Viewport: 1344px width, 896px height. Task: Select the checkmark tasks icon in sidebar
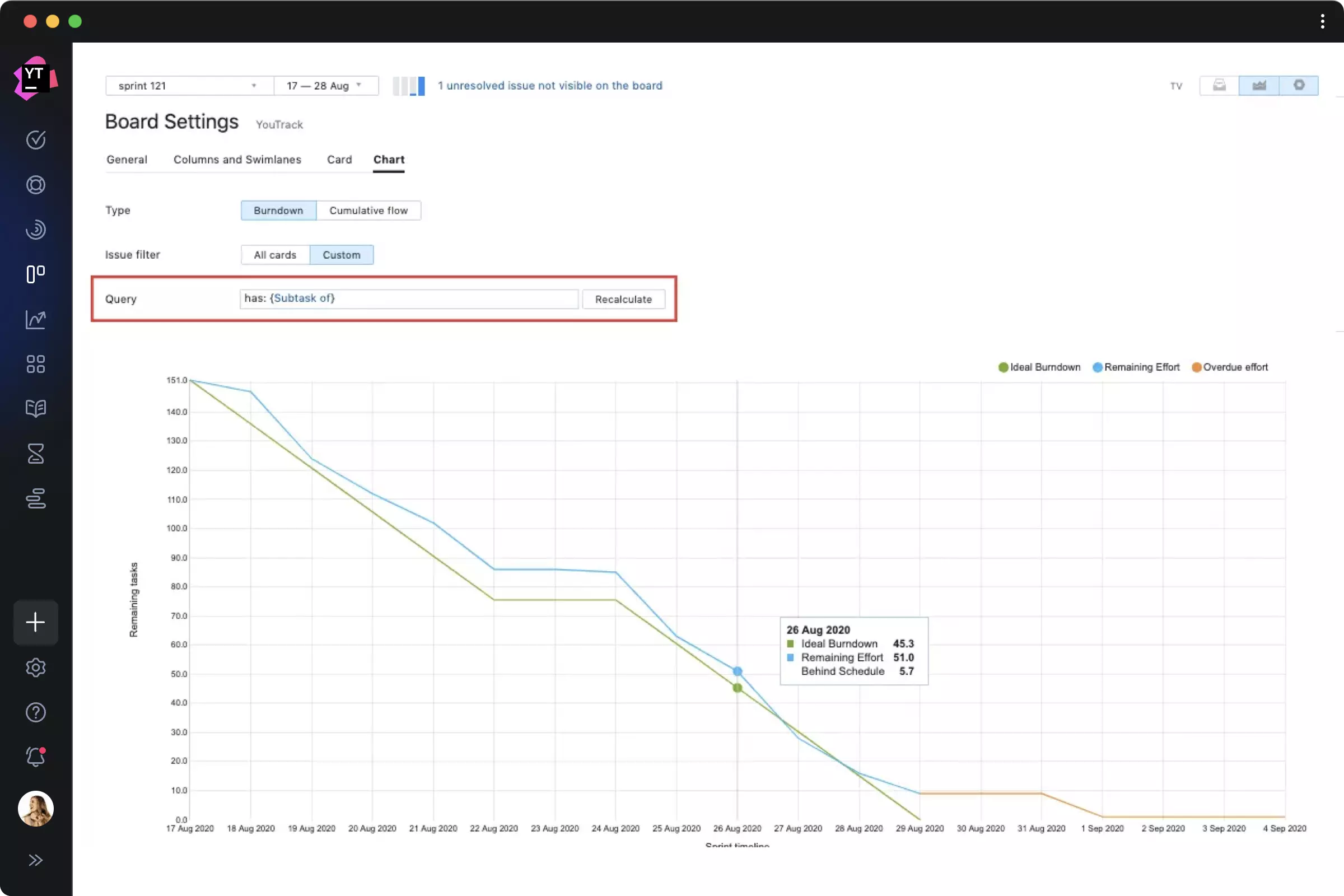click(x=36, y=140)
